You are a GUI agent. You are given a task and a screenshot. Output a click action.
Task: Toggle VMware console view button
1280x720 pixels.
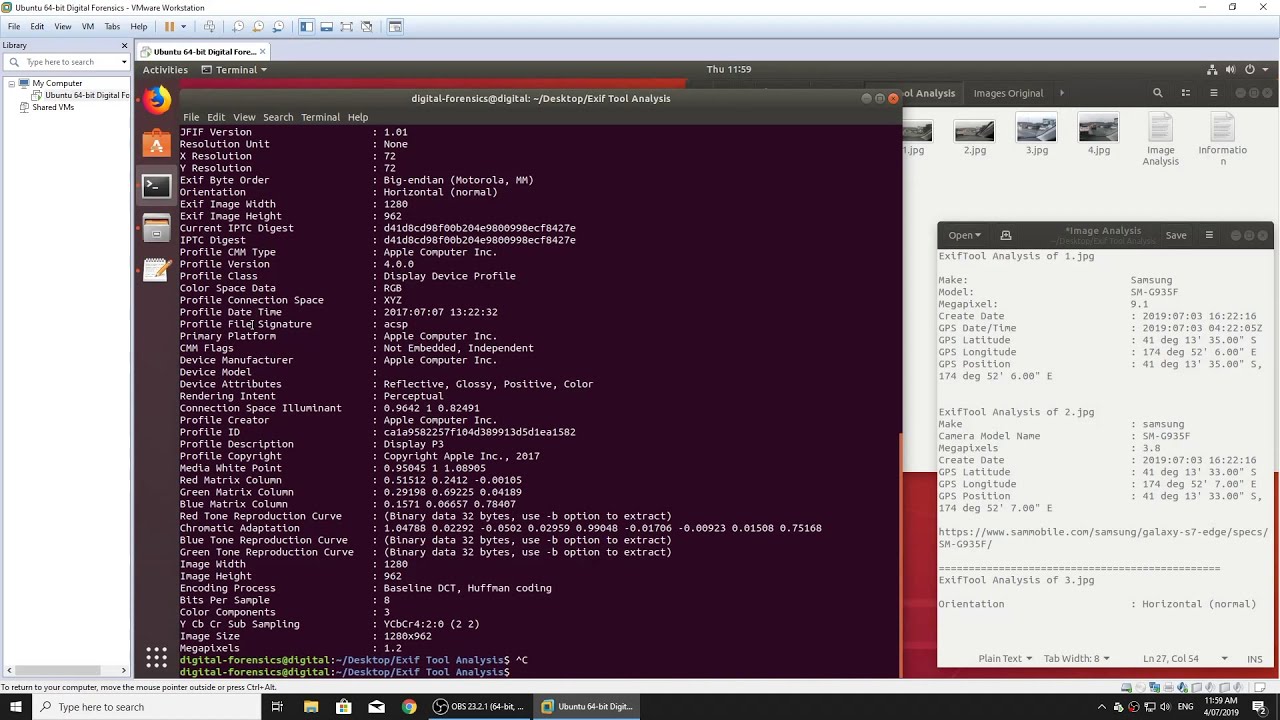[395, 27]
